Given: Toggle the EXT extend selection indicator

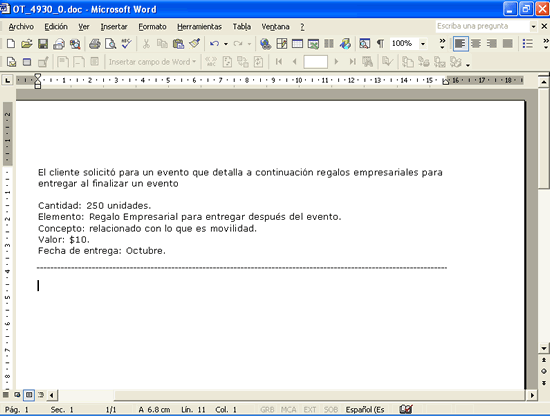Looking at the screenshot, I should point(310,409).
